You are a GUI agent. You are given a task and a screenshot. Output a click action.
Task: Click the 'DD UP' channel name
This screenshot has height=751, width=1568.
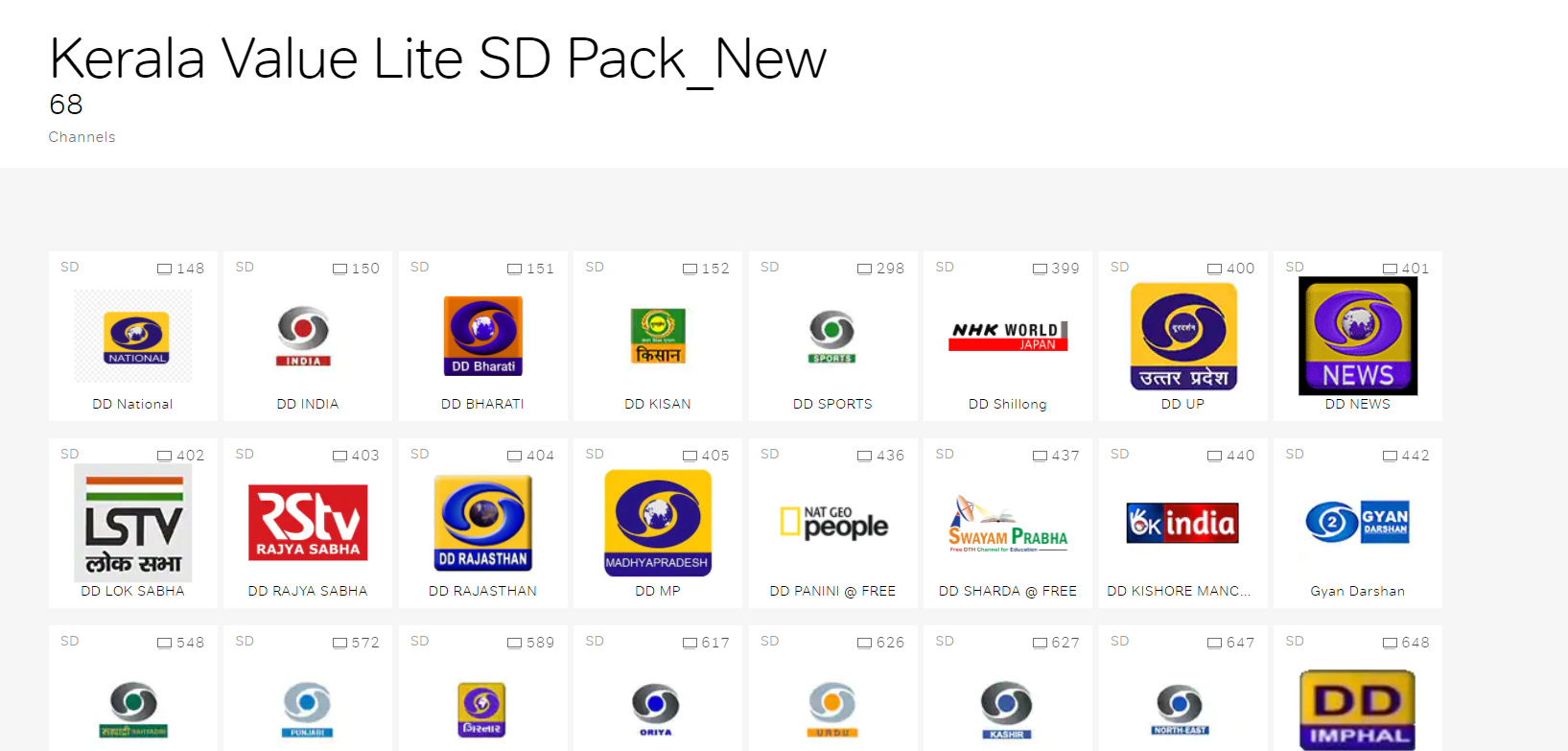click(x=1182, y=404)
